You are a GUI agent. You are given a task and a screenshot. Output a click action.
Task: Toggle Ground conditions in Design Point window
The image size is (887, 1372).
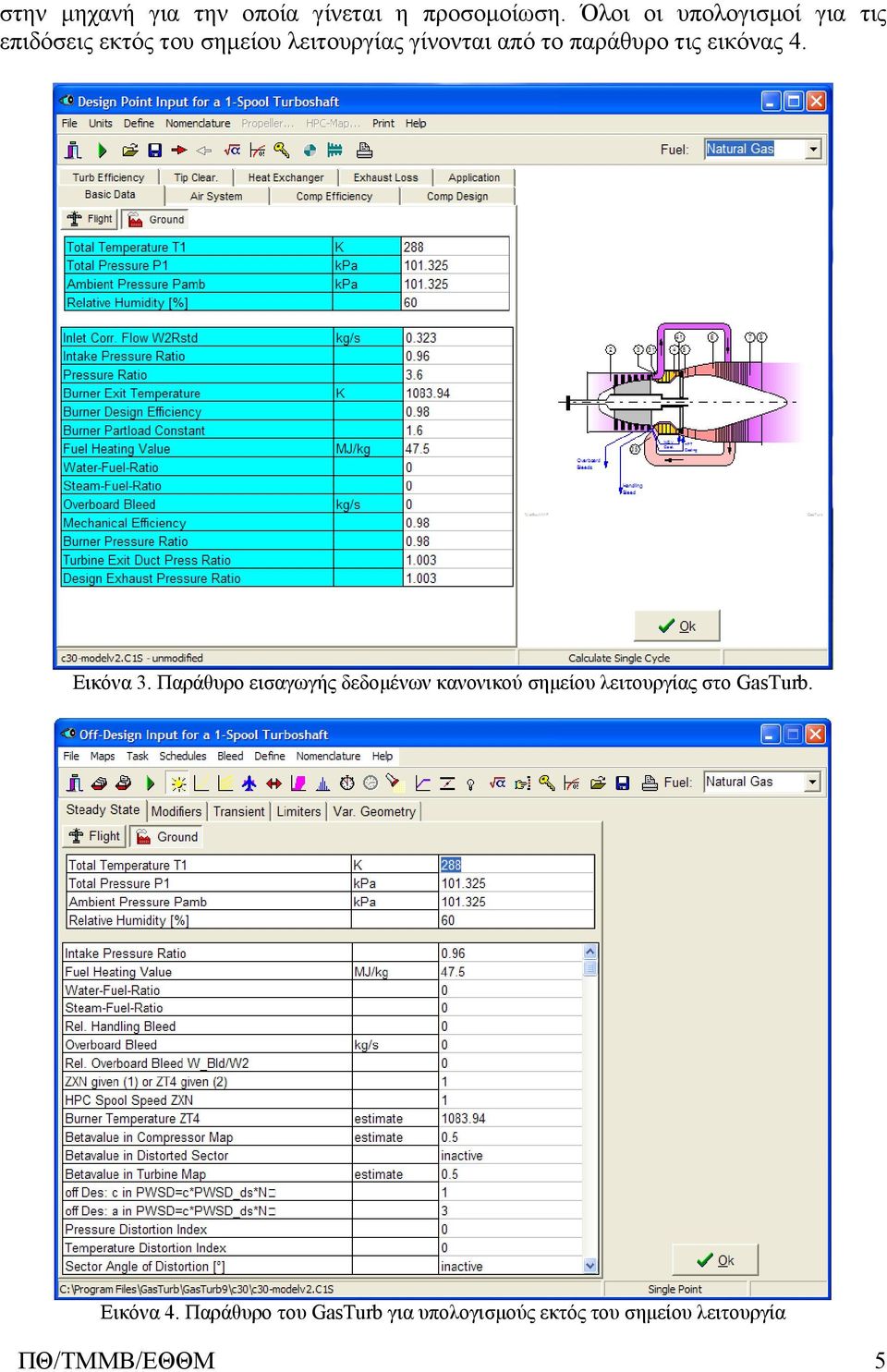point(156,219)
